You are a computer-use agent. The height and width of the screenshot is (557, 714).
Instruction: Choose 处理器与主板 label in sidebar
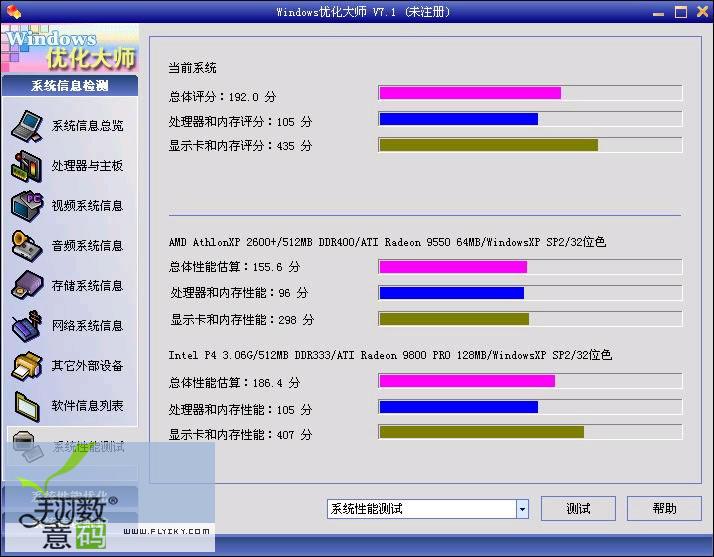coord(87,166)
